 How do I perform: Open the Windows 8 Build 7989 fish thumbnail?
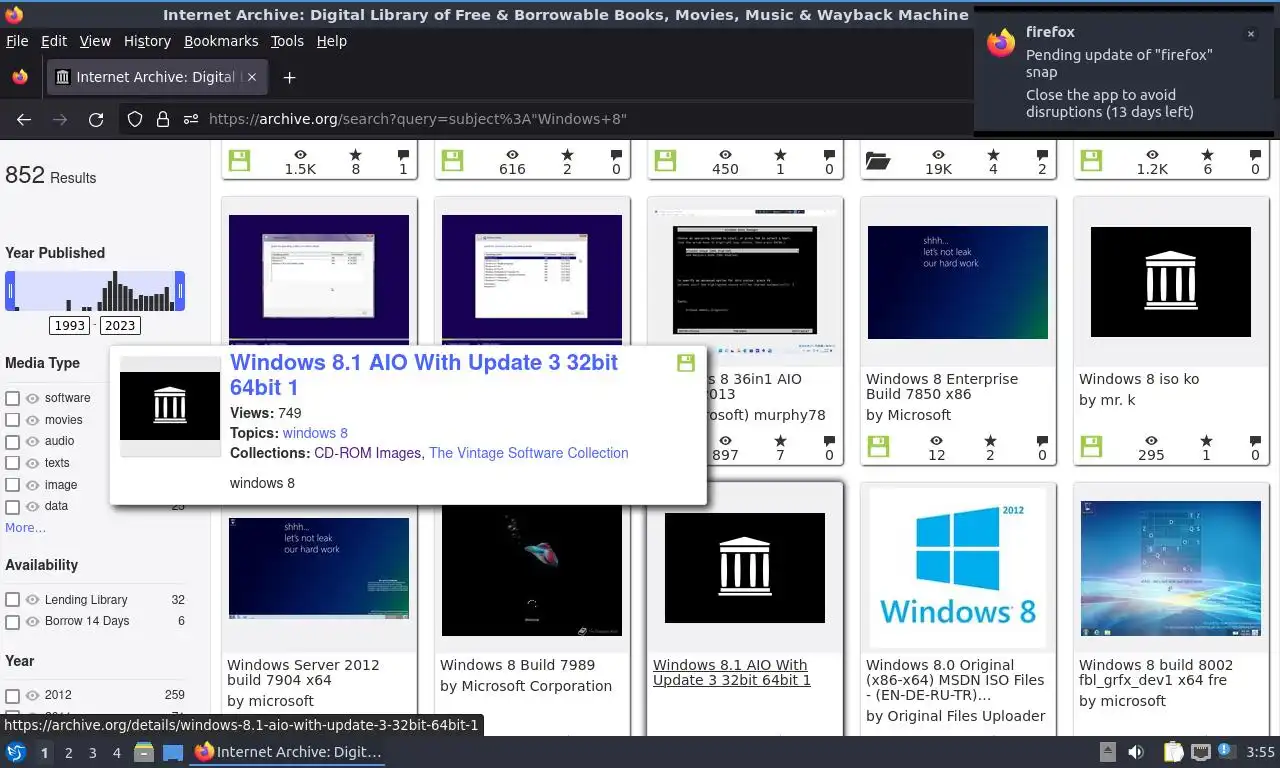pos(532,568)
